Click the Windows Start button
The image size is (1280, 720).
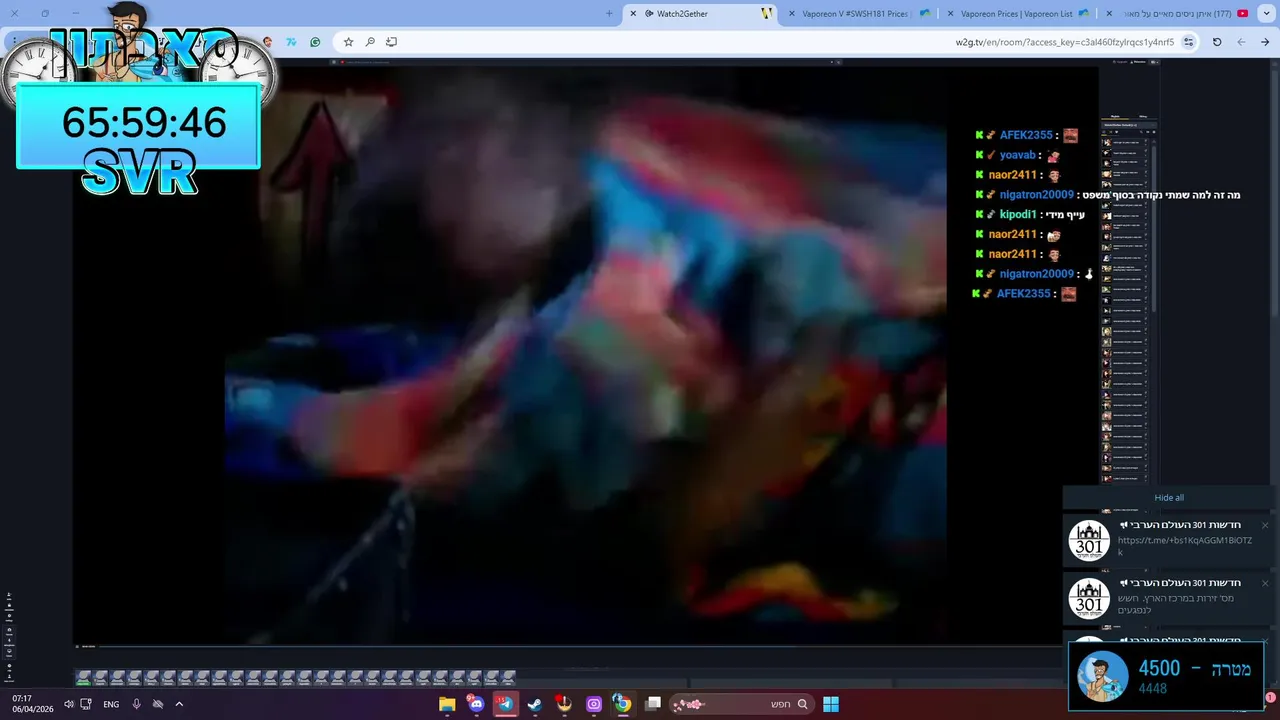pos(831,704)
